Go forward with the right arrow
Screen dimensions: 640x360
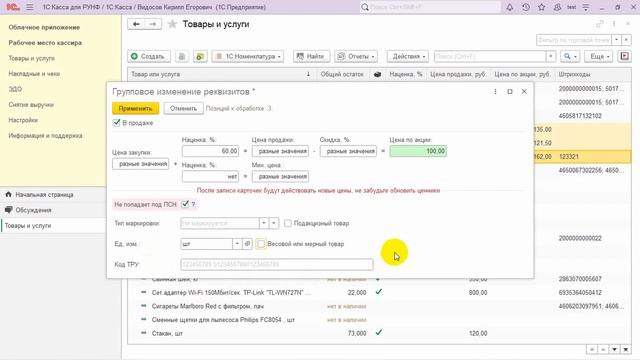[x=153, y=24]
